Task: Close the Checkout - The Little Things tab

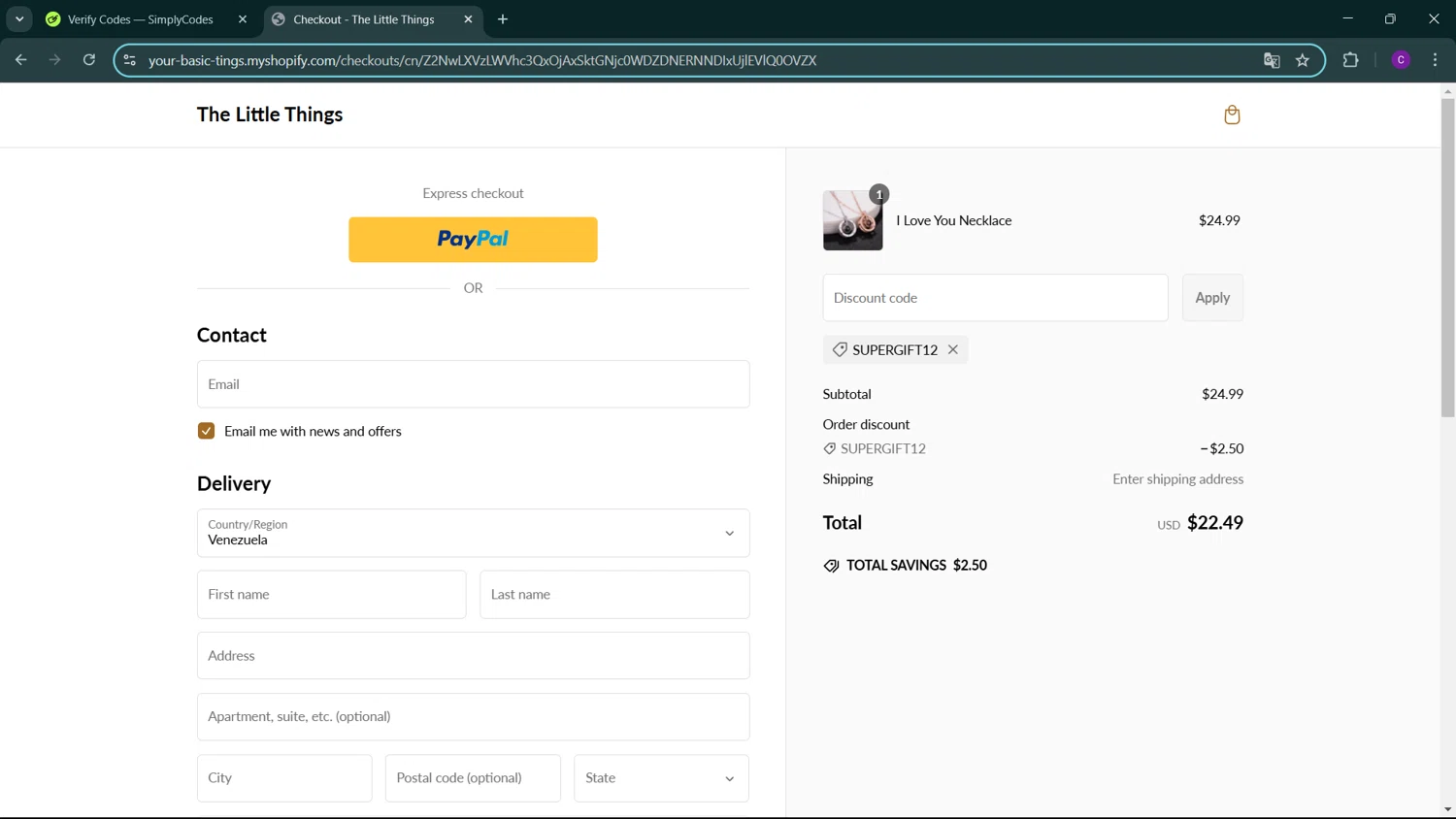Action: coord(469,19)
